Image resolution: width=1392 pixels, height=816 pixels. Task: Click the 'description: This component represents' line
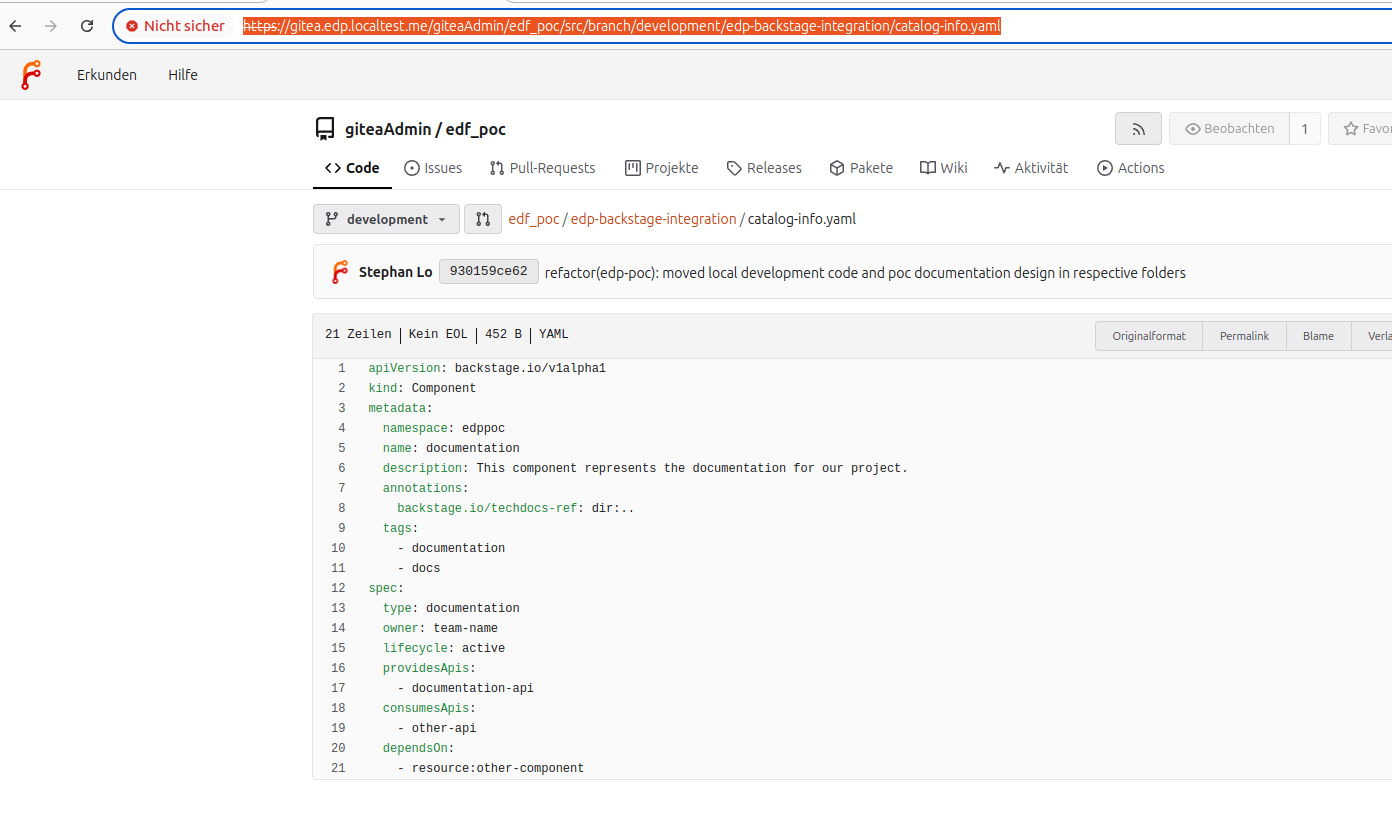click(645, 468)
